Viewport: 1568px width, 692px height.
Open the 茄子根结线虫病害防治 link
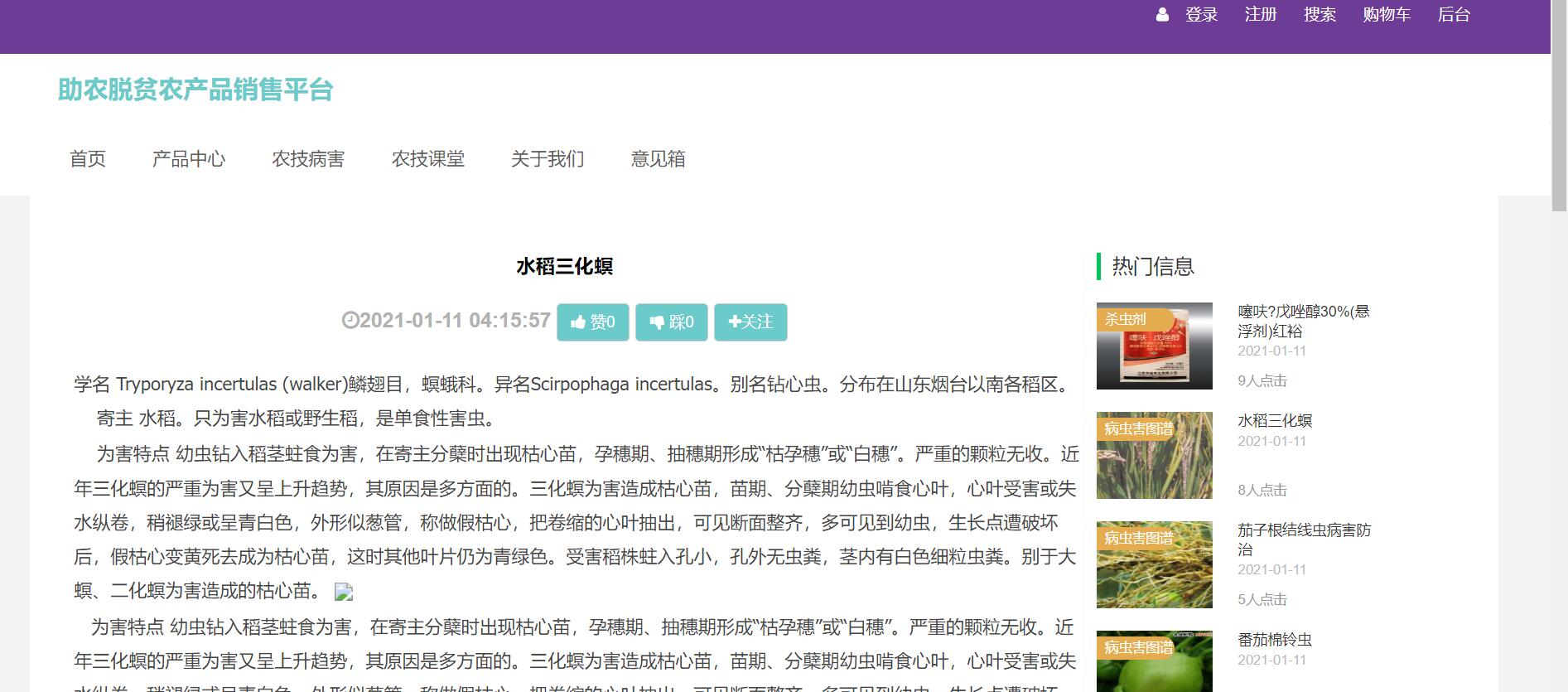click(x=1304, y=540)
